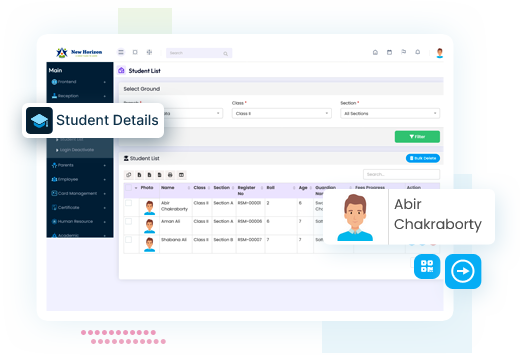This screenshot has width=520, height=360.
Task: Click the green Filter button
Action: 417,137
